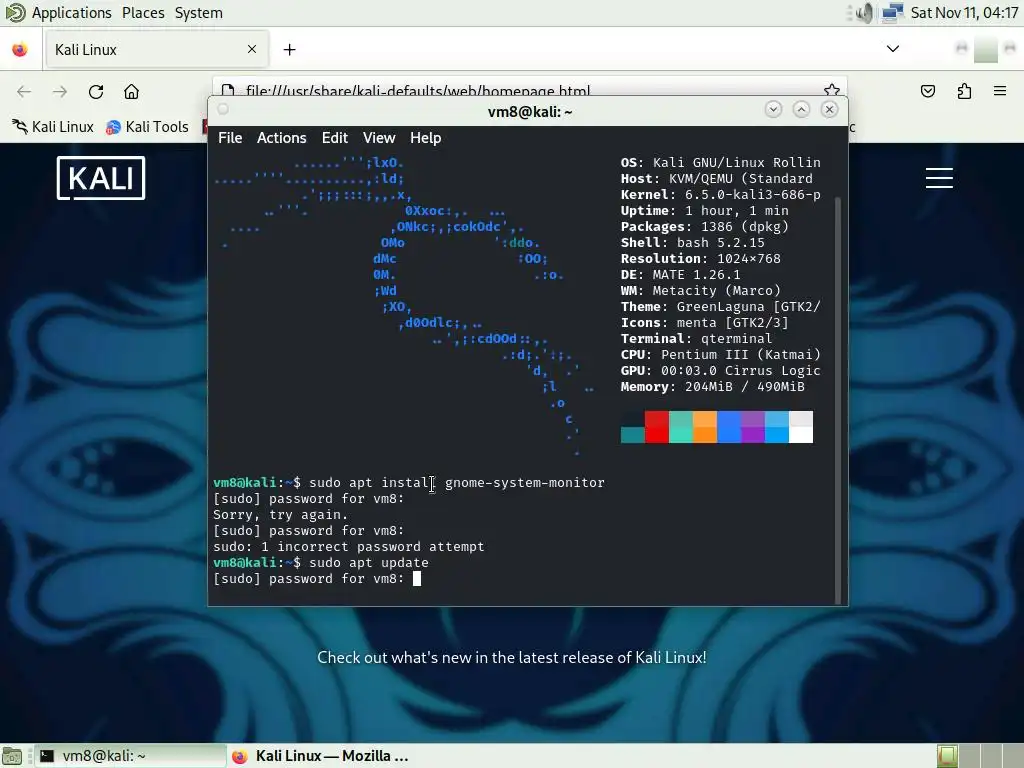
Task: Minimize the vm8@kali terminal window
Action: 773,110
